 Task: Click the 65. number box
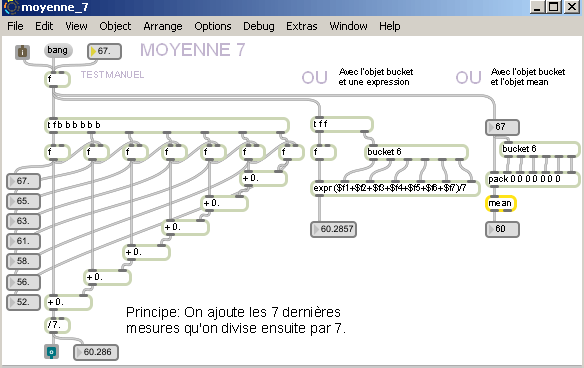23,202
